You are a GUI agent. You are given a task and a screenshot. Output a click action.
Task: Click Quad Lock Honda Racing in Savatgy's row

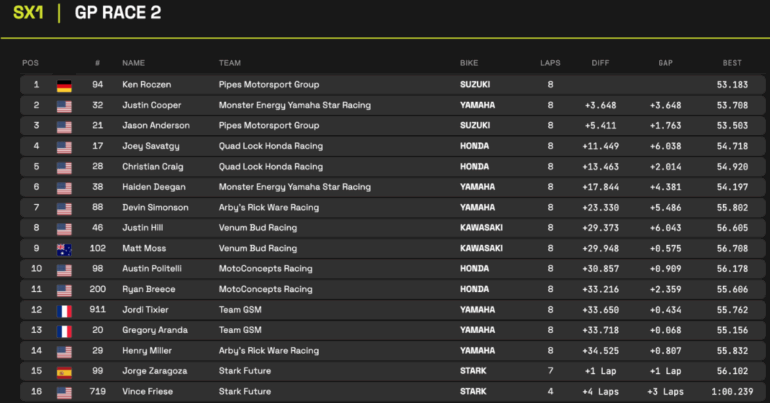point(270,147)
